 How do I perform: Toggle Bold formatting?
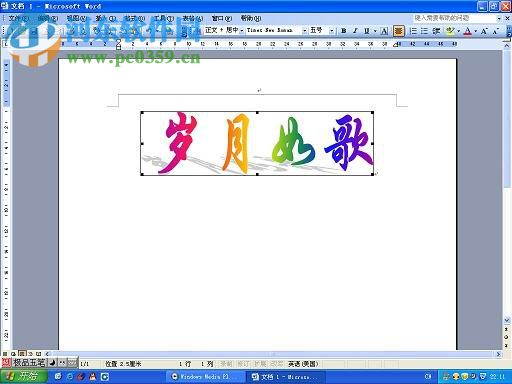tap(344, 31)
